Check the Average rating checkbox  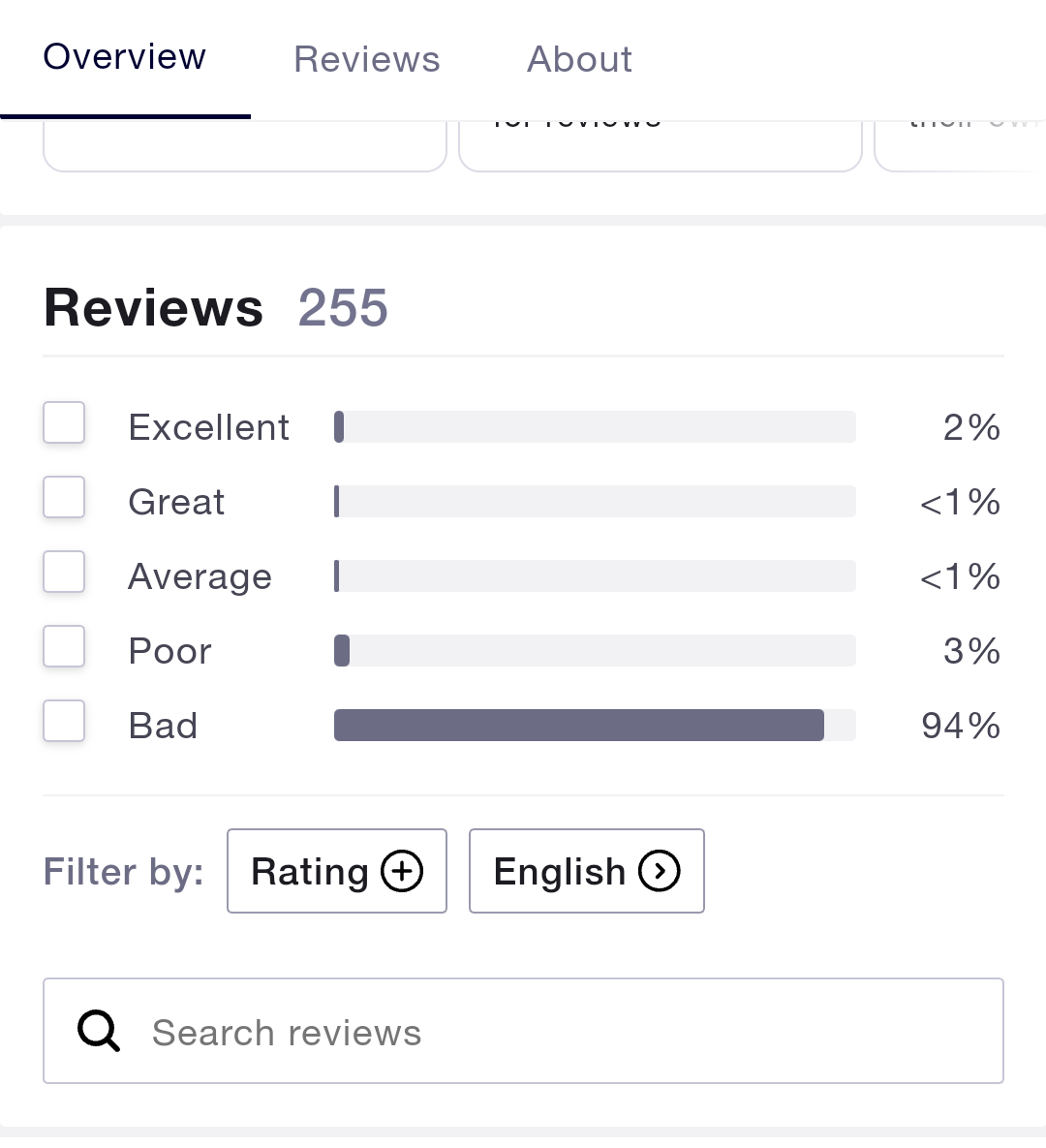(64, 573)
